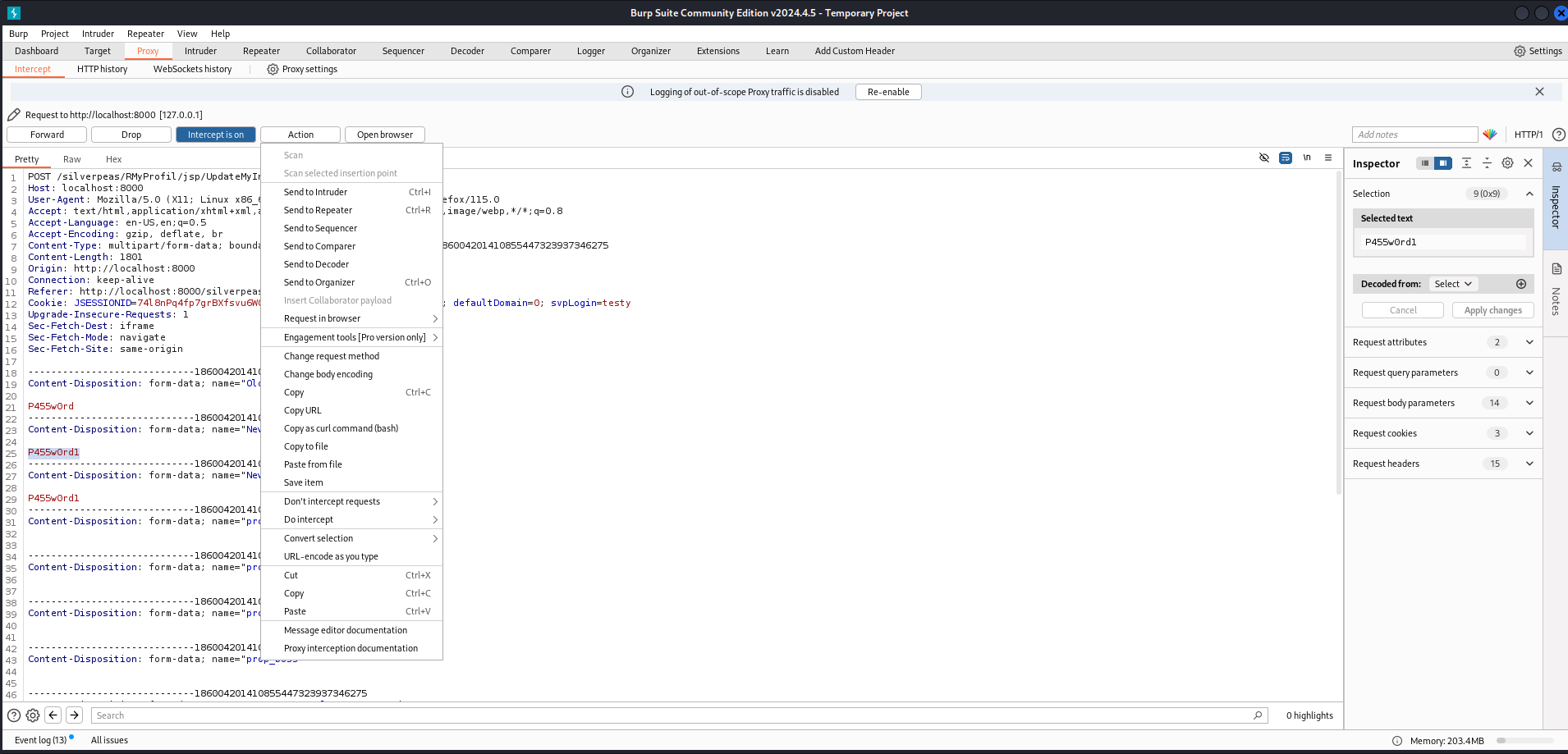Switch to the Hex view tab

pos(113,159)
